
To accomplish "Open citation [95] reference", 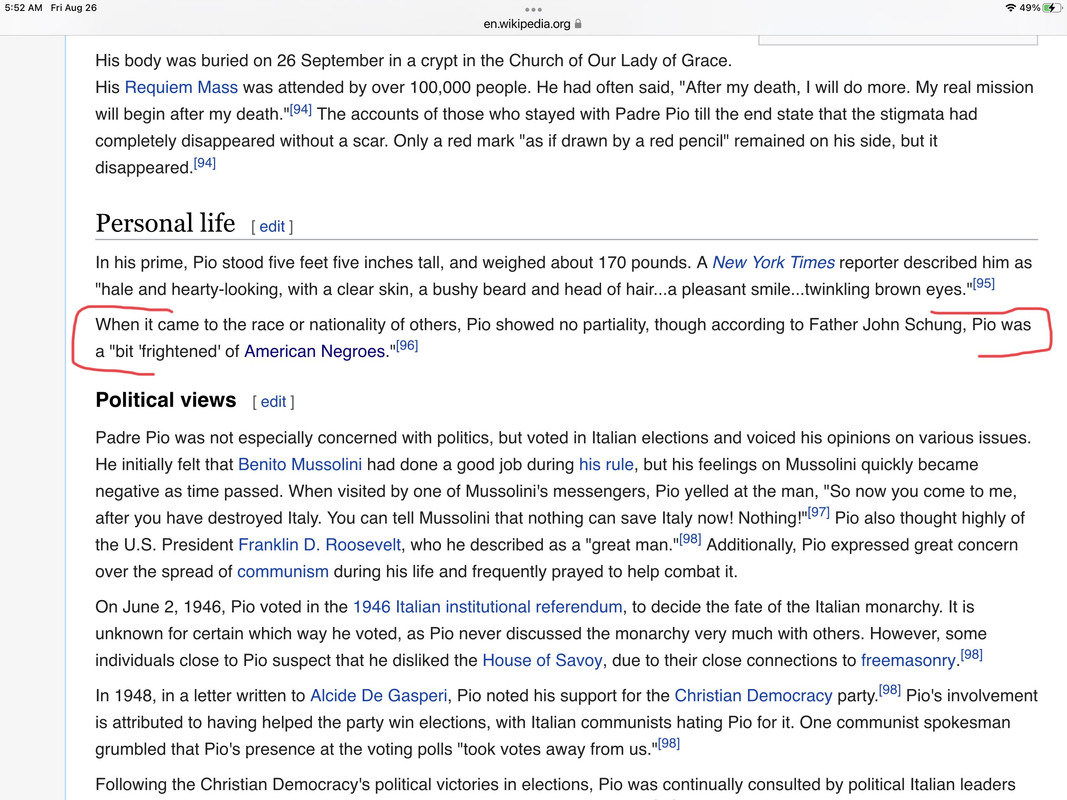I will pos(983,283).
